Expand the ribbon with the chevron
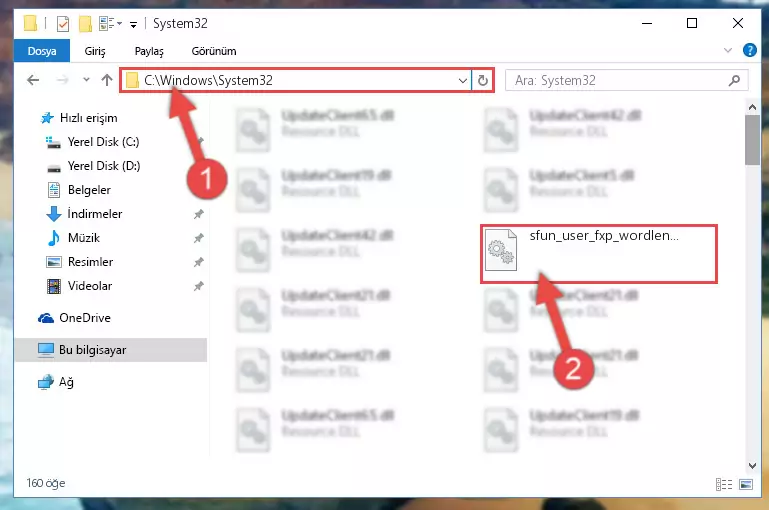Image resolution: width=769 pixels, height=510 pixels. click(x=728, y=50)
